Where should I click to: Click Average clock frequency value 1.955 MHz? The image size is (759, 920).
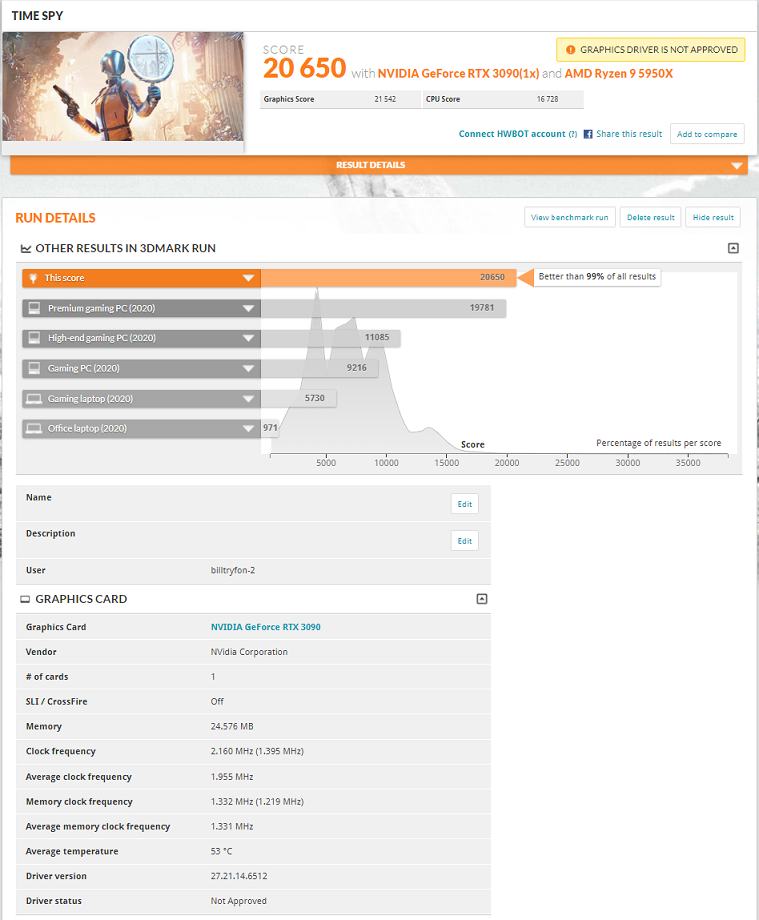coord(232,777)
